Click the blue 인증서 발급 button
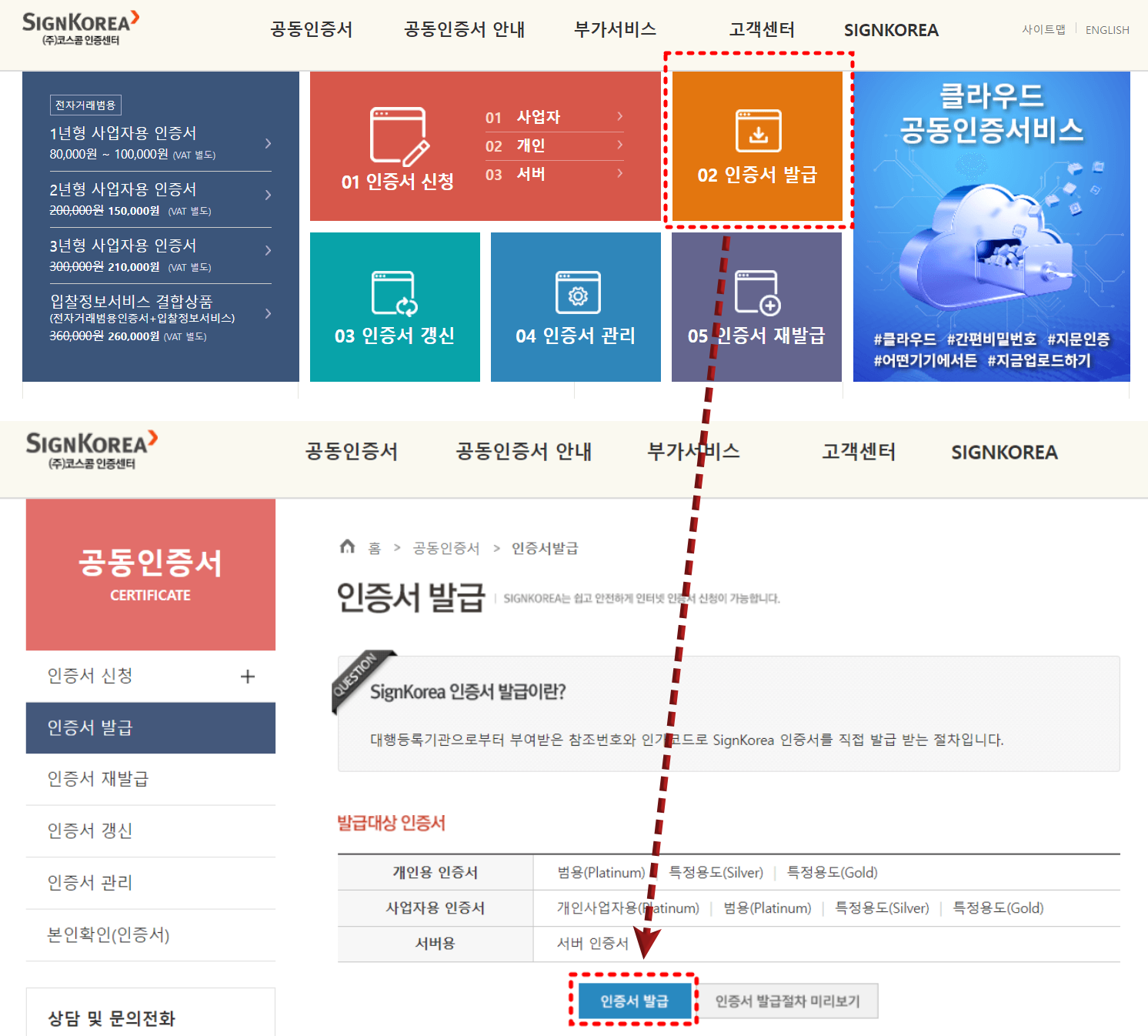This screenshot has width=1148, height=1036. pos(634,1001)
